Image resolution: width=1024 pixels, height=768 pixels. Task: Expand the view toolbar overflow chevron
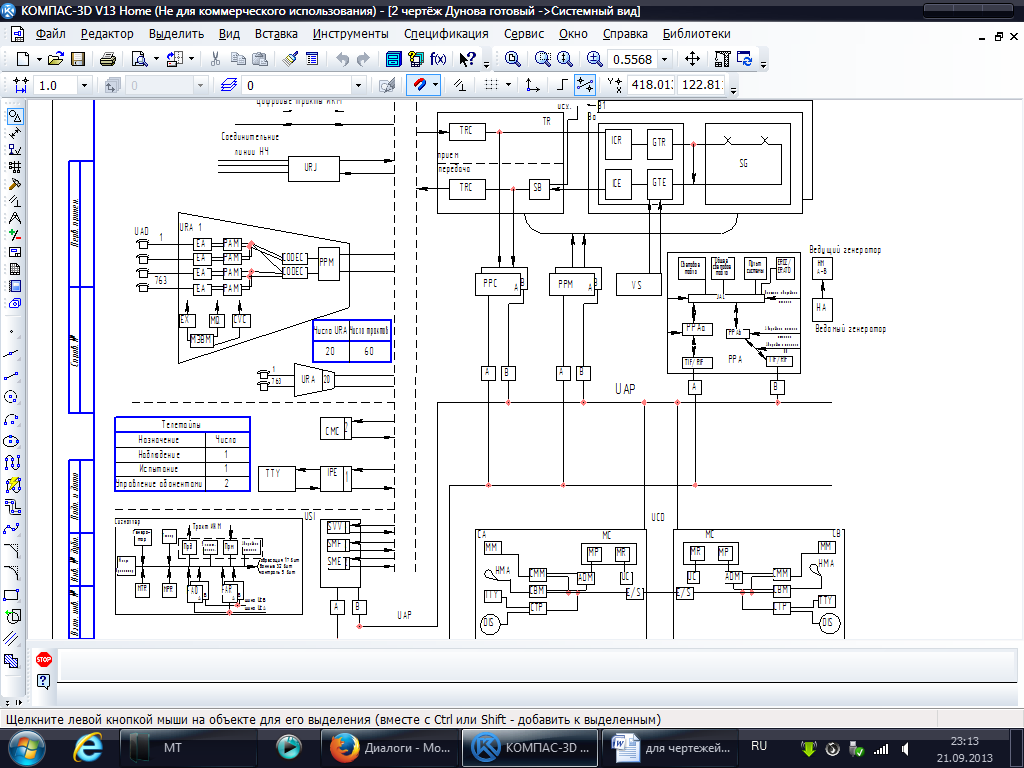(x=763, y=63)
